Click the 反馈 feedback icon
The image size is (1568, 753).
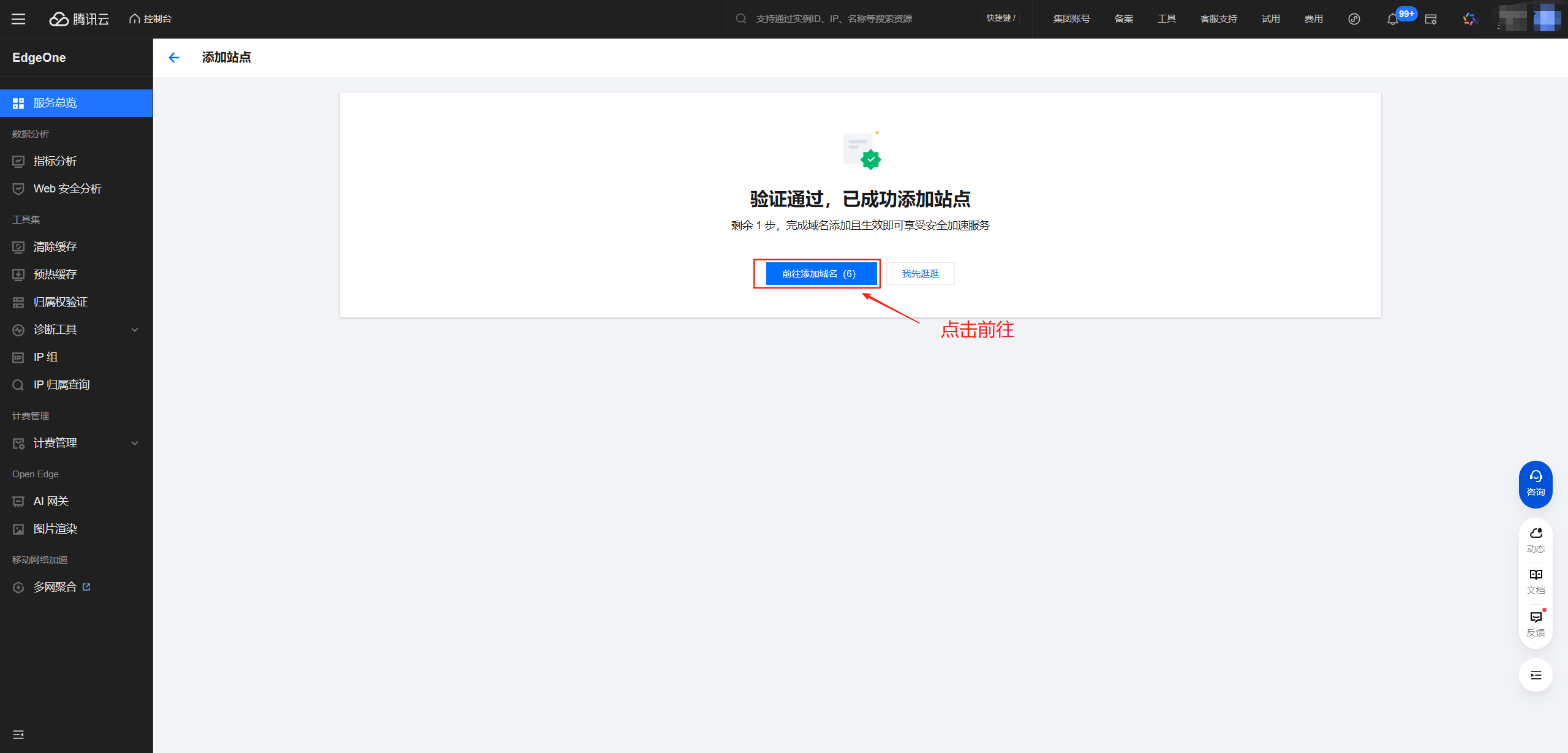click(1535, 623)
